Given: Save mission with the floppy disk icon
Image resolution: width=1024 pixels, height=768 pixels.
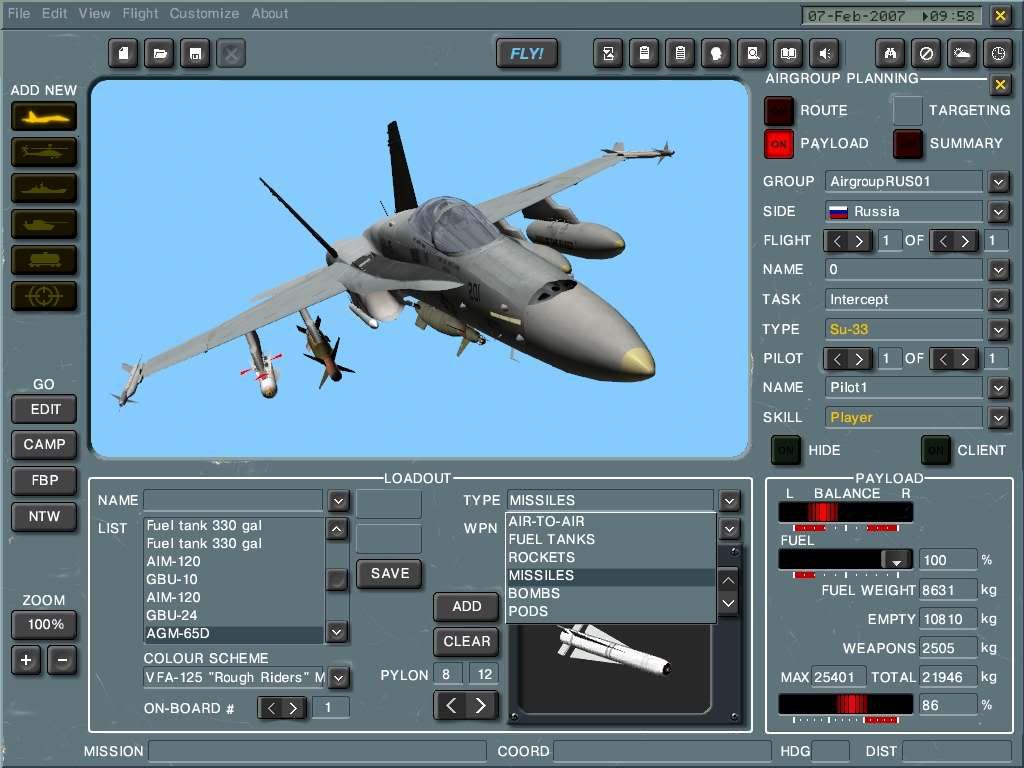Looking at the screenshot, I should (x=195, y=54).
